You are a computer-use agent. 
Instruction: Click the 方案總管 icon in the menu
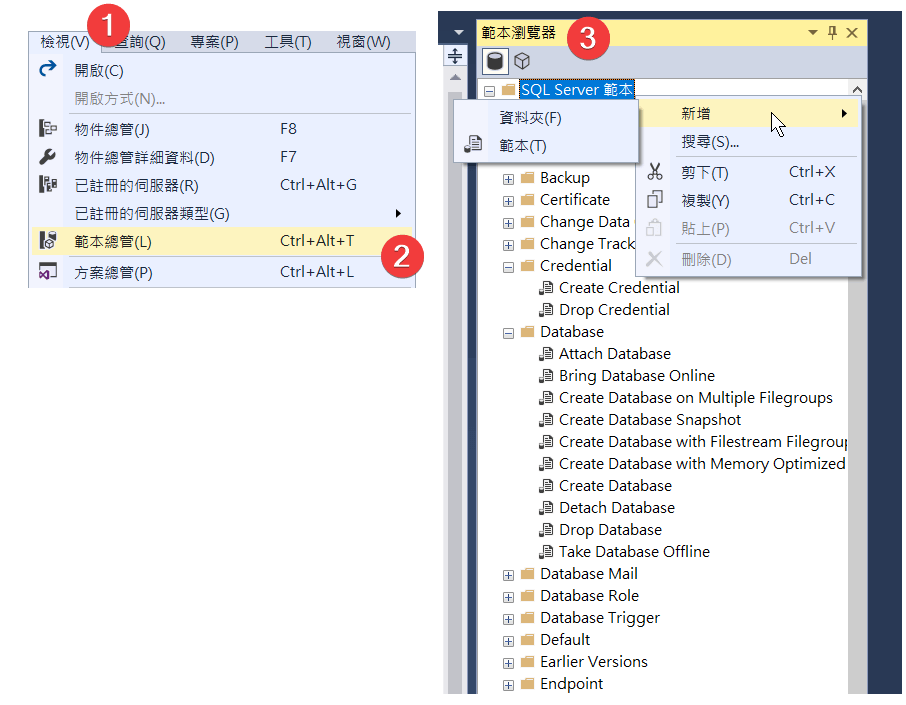coord(47,272)
